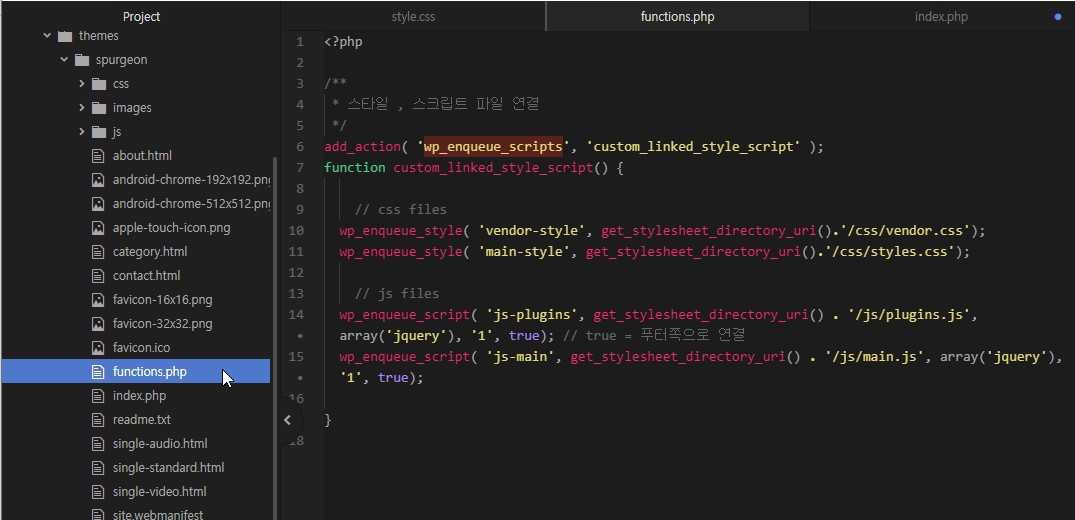The height and width of the screenshot is (520, 1075).
Task: Click the project tree vertical scrollbar
Action: [x=276, y=336]
